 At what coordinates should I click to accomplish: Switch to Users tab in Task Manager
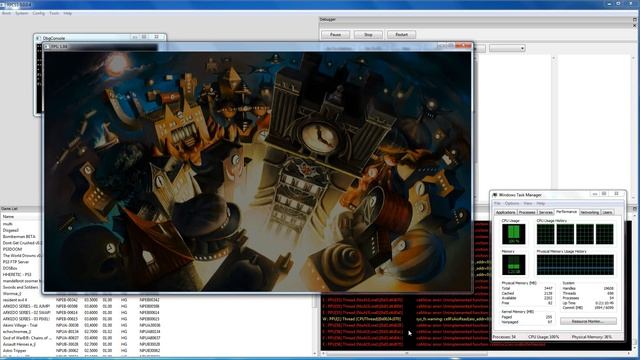click(607, 212)
